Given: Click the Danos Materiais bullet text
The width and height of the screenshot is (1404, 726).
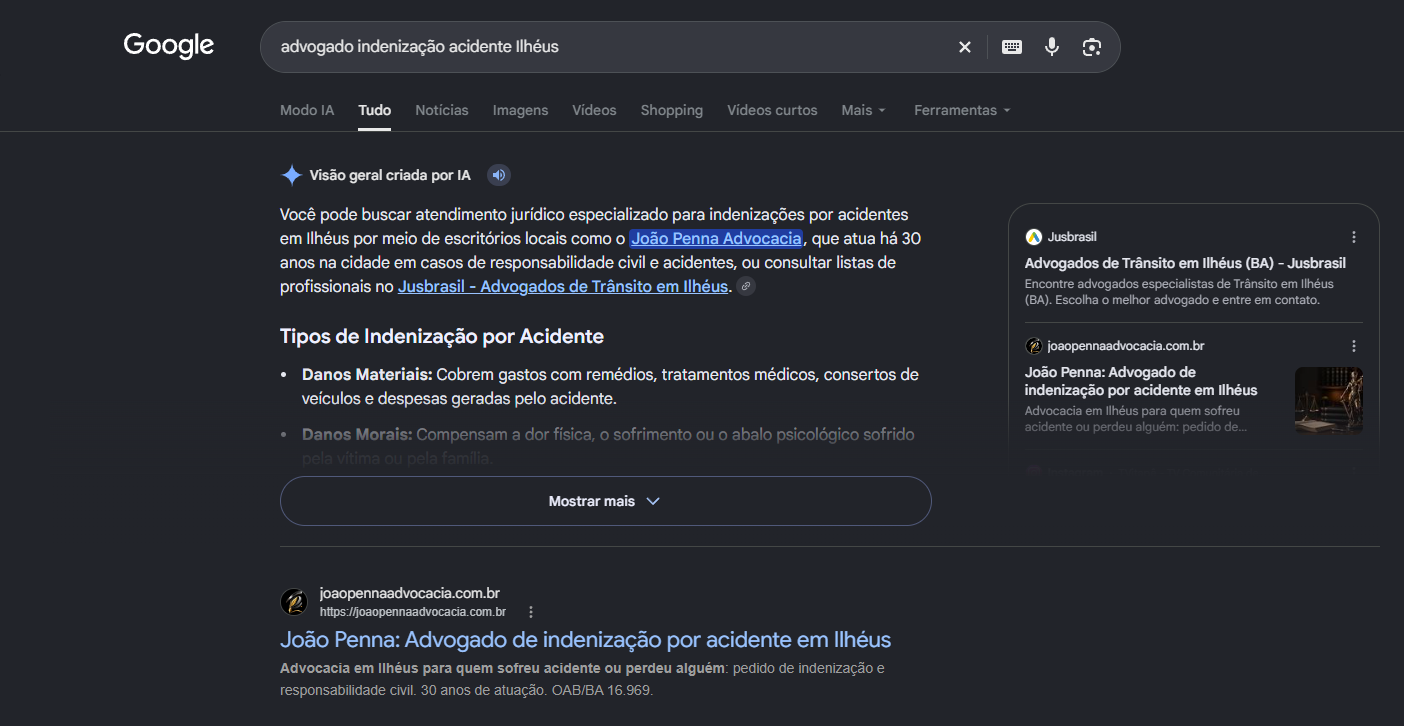Looking at the screenshot, I should tap(610, 386).
